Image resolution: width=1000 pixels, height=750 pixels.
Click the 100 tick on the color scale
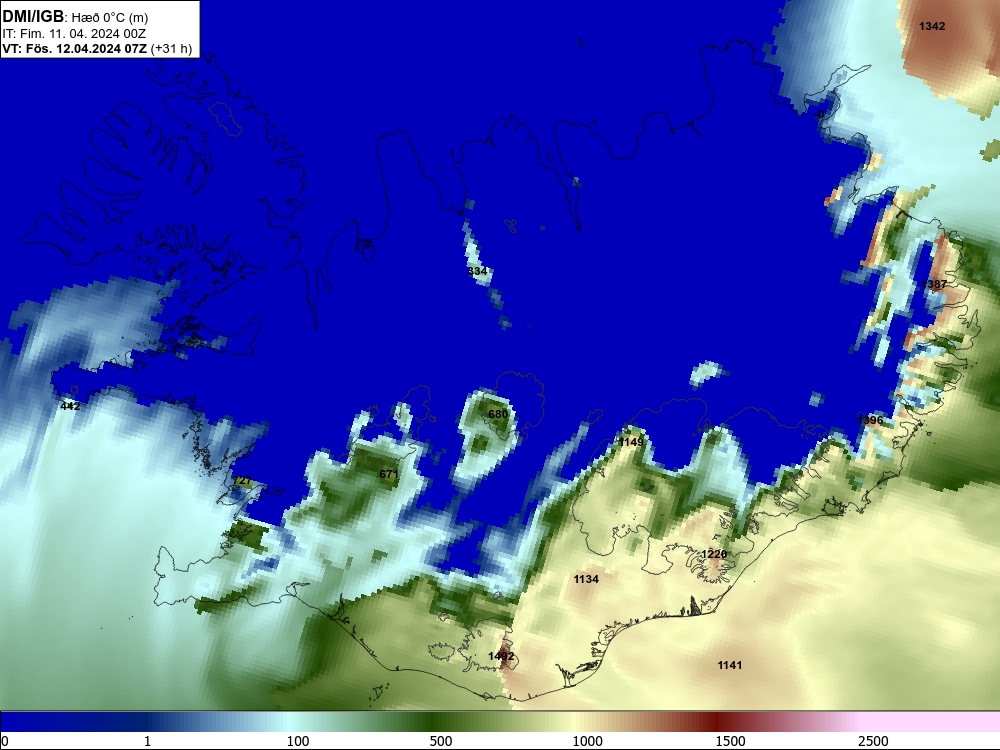pos(298,741)
